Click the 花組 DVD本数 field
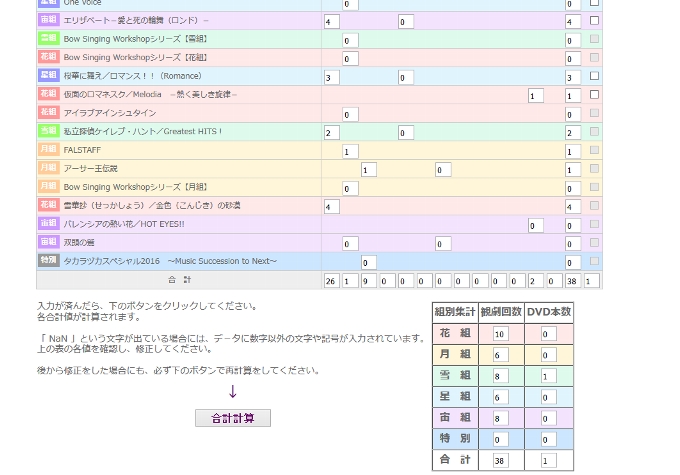 [x=549, y=334]
